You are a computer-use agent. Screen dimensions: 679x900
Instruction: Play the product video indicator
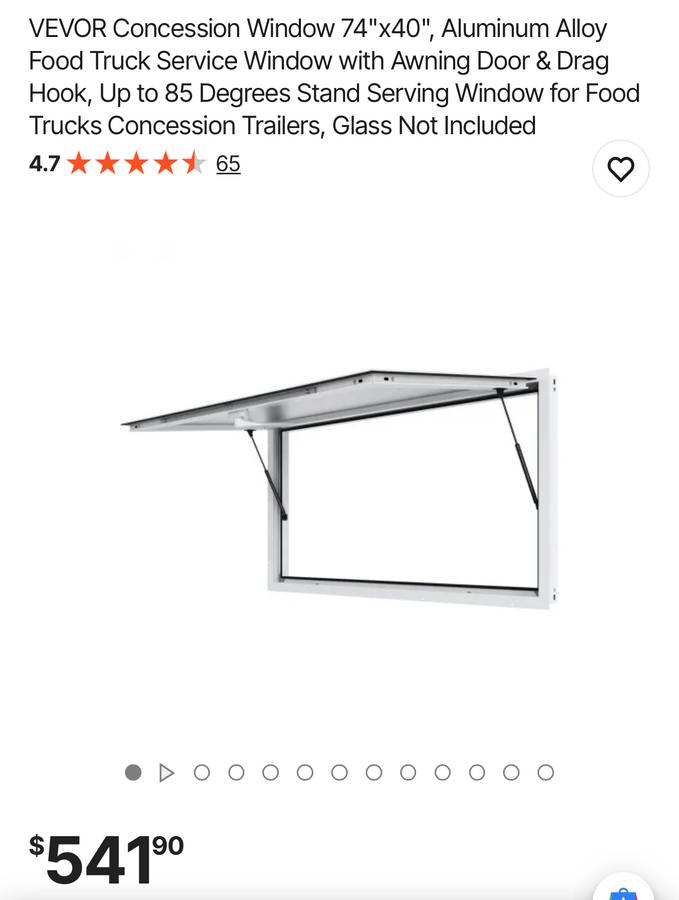point(166,773)
